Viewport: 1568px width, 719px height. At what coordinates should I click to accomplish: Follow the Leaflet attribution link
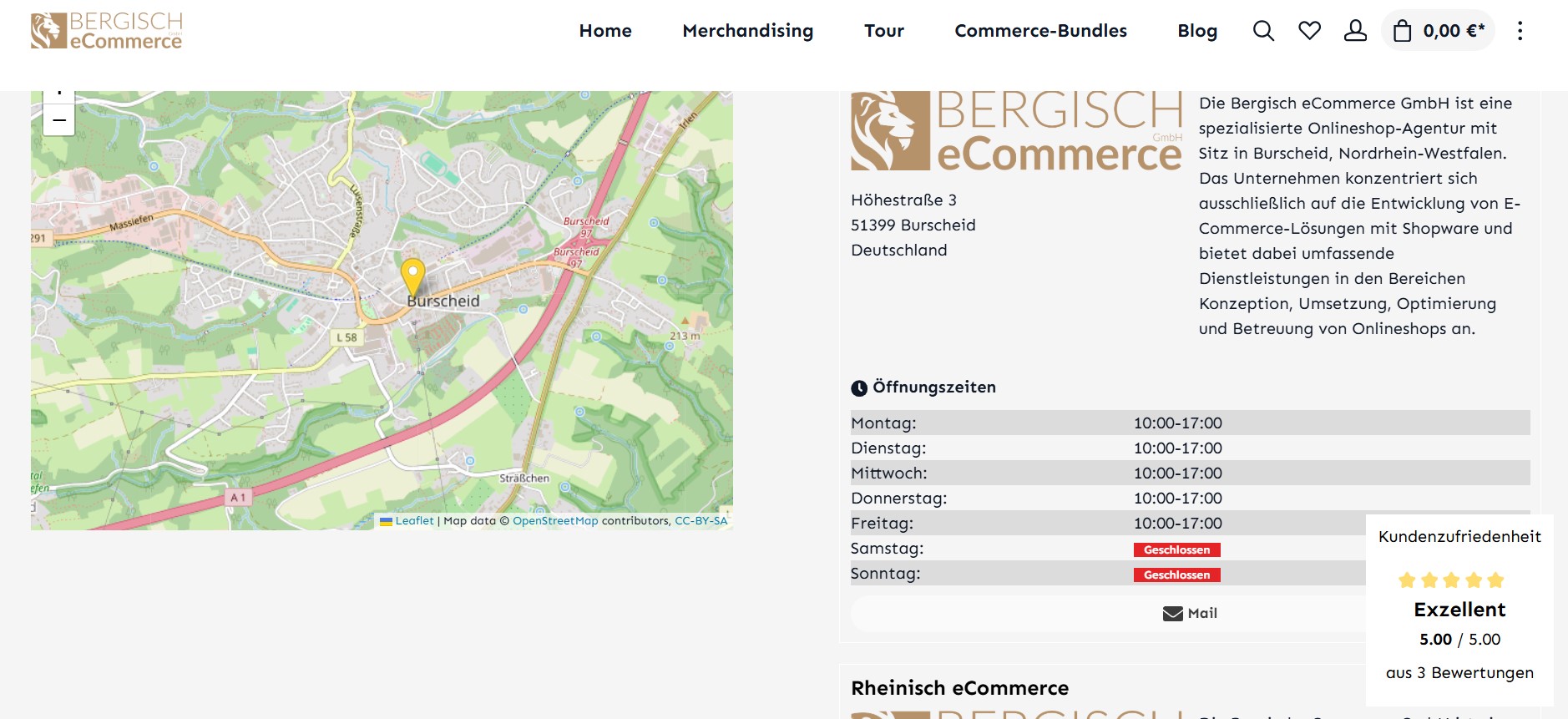[414, 521]
